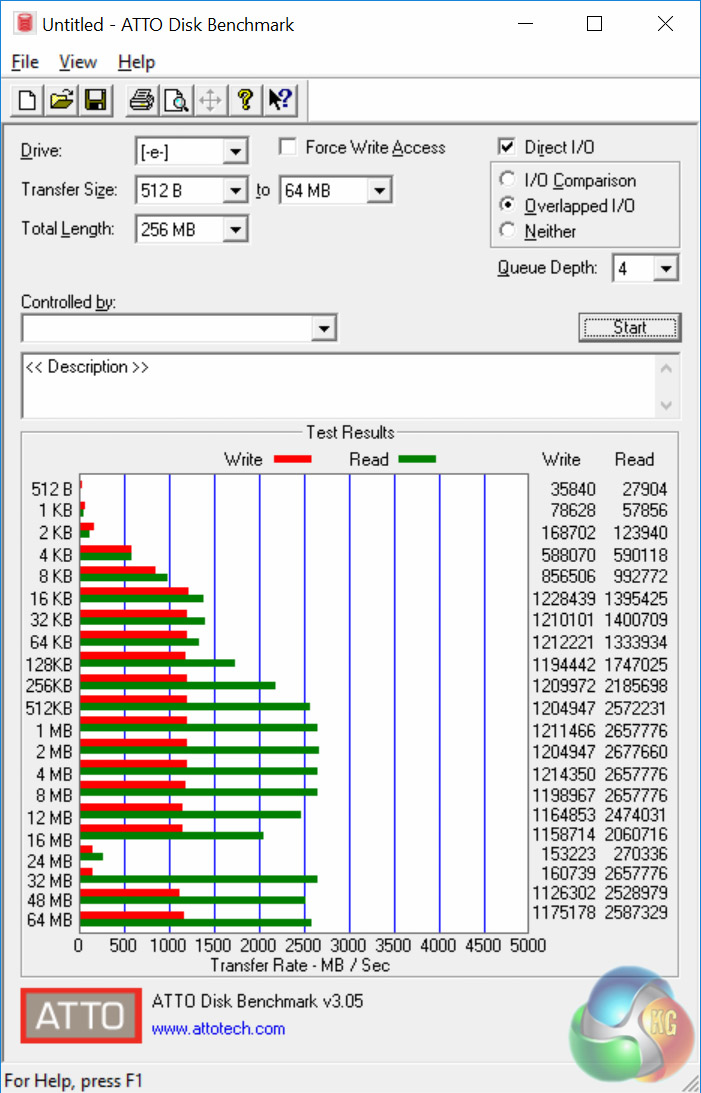Click inside the Description text box

coord(341,387)
